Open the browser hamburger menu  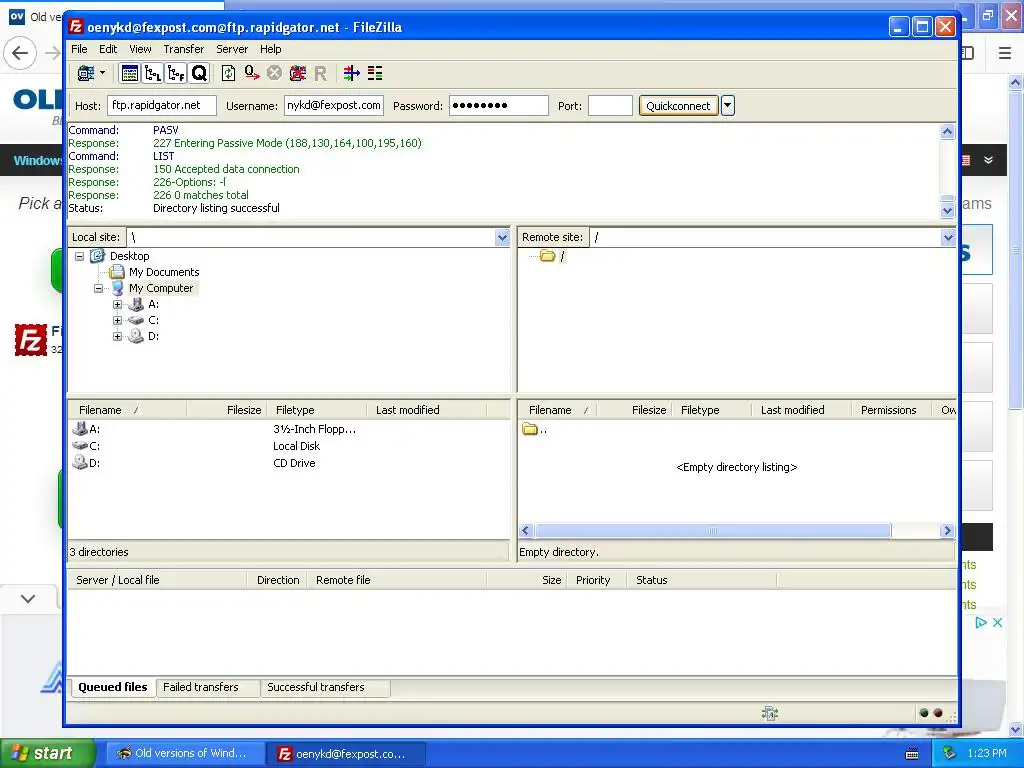[1005, 53]
